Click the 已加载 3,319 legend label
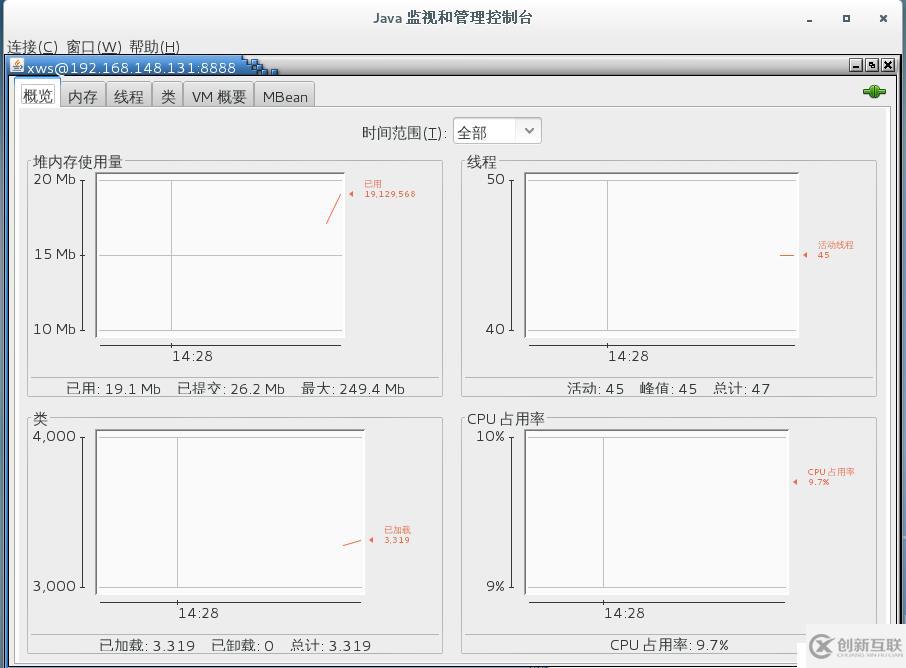The height and width of the screenshot is (668, 906). tap(397, 535)
